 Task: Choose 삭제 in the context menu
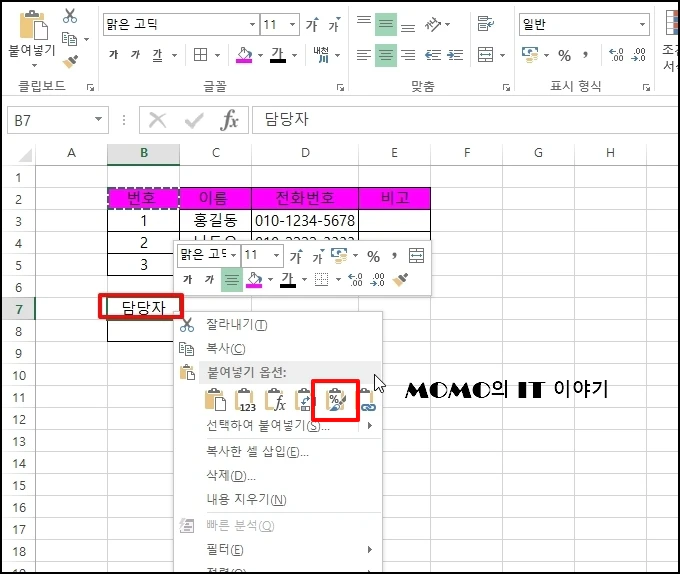click(278, 476)
